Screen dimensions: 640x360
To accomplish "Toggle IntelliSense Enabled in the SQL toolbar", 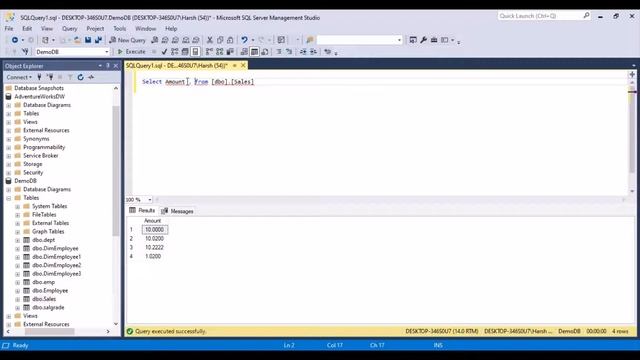I will [x=195, y=52].
